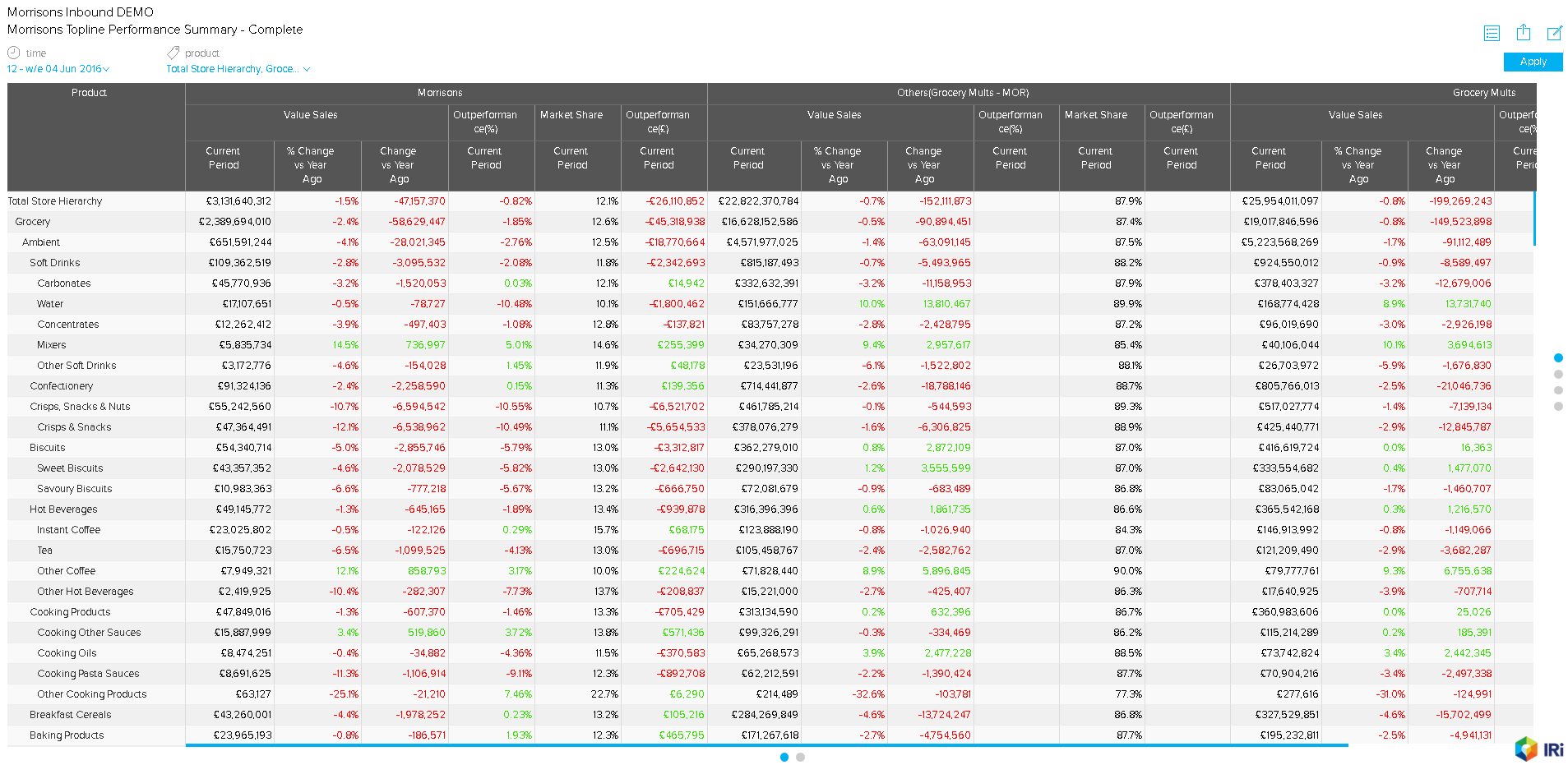This screenshot has width=1568, height=765.
Task: Click the Product column header
Action: [x=96, y=137]
